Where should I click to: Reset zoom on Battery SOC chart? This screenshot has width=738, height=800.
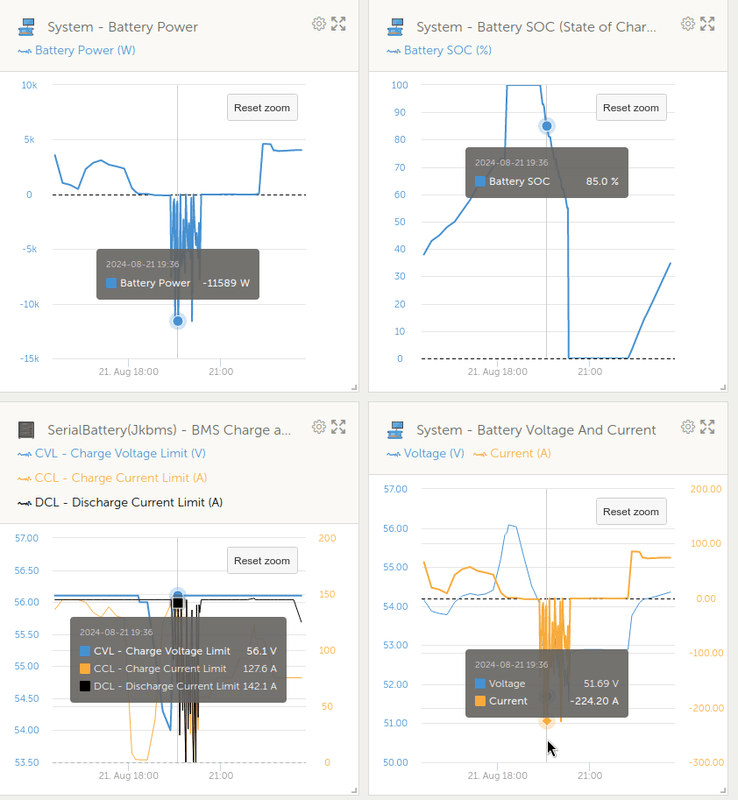click(631, 108)
